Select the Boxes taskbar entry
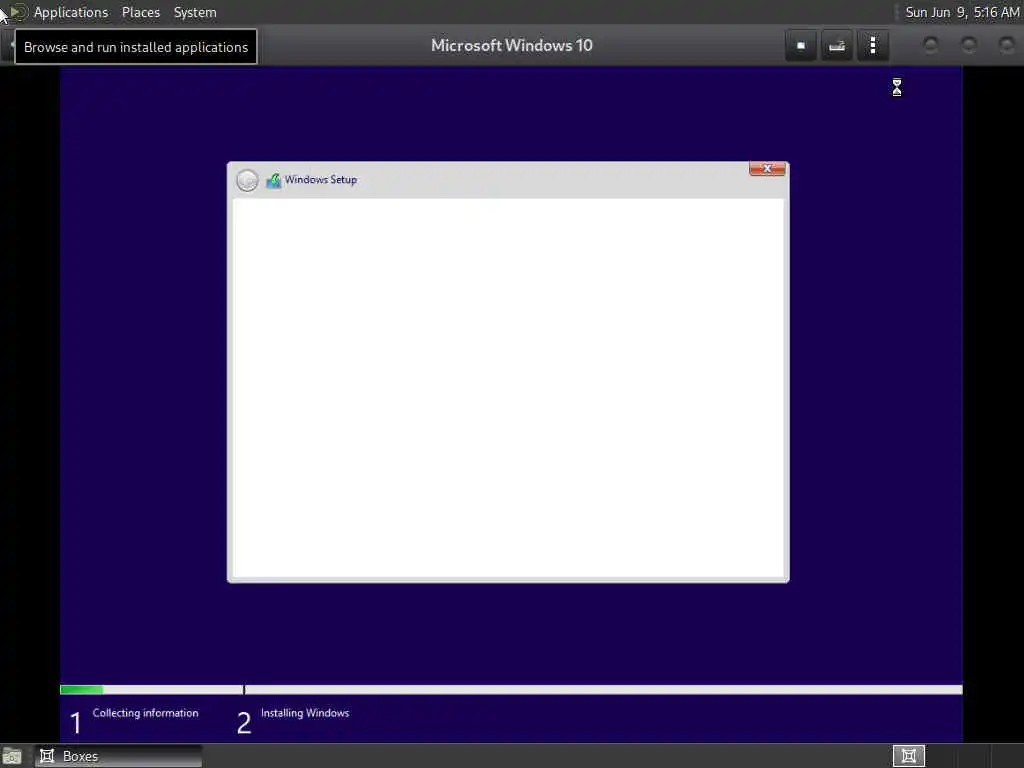 point(118,756)
